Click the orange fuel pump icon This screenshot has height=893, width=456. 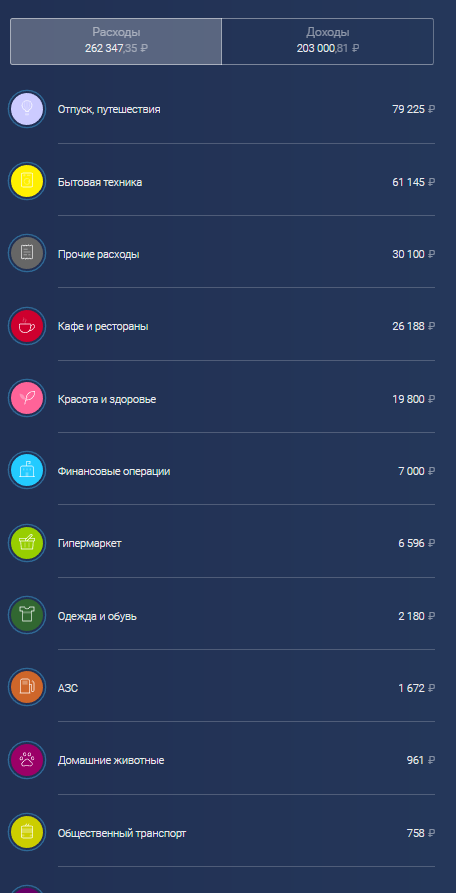[x=27, y=688]
